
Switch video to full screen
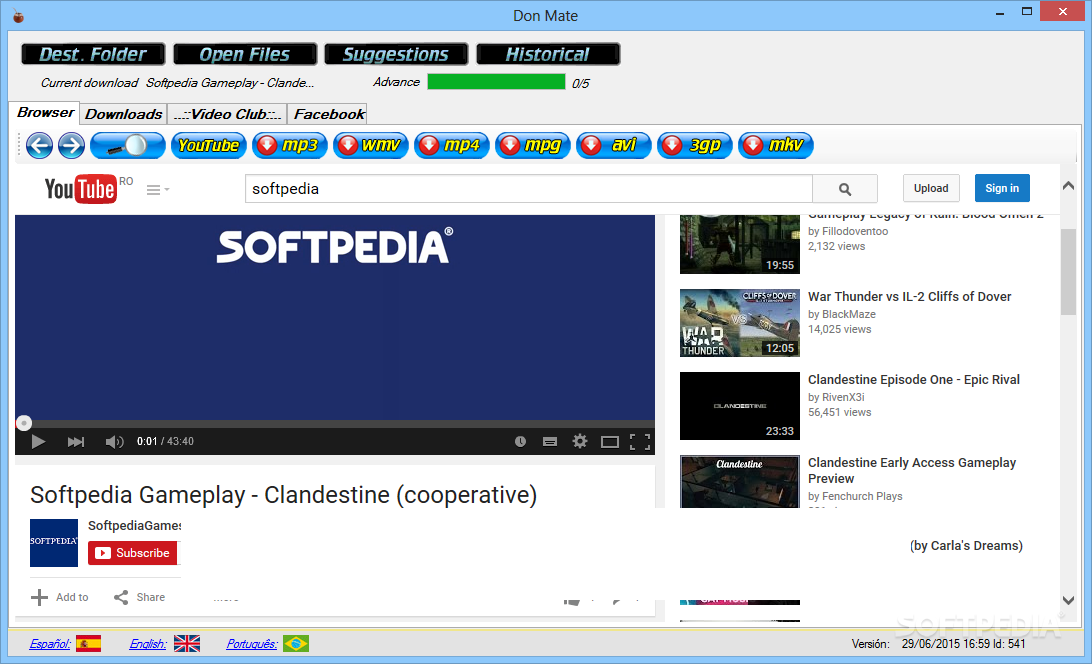[639, 442]
